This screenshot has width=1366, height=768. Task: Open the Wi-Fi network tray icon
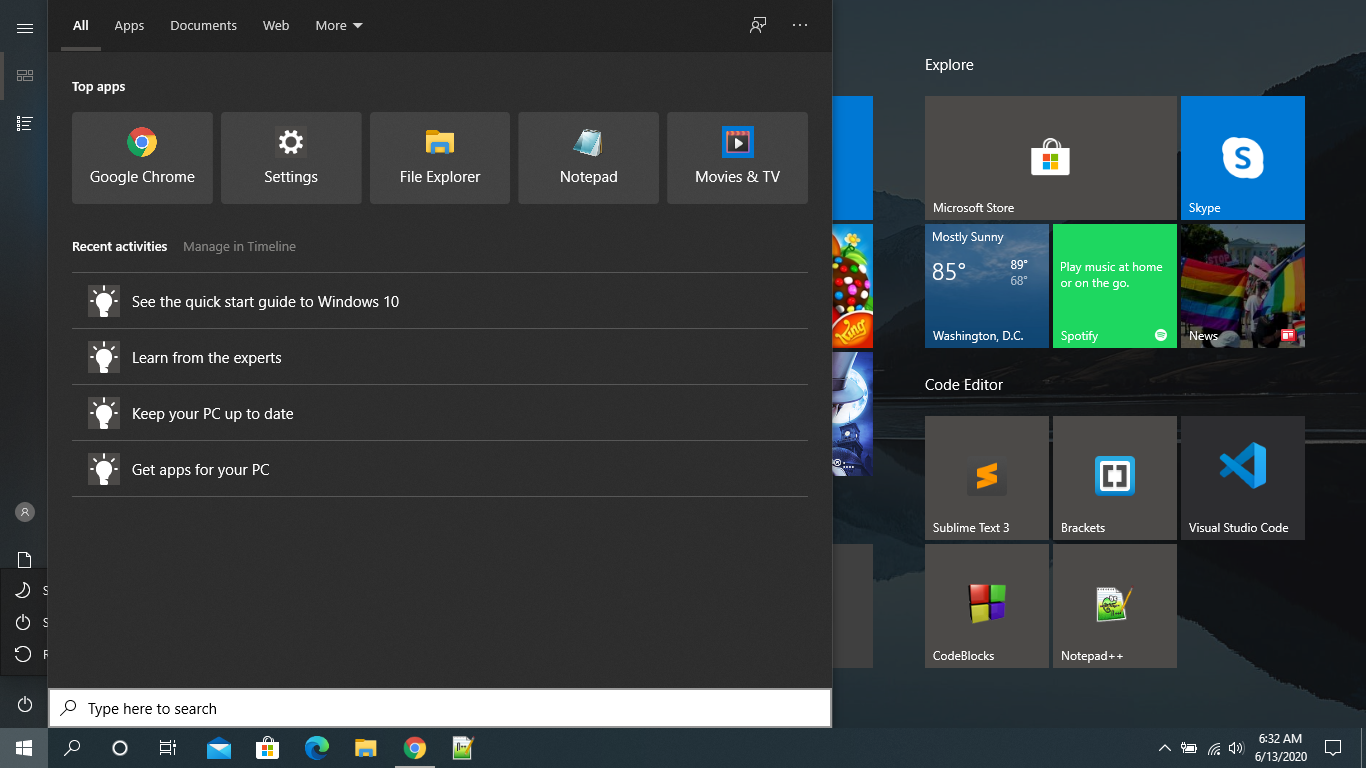coord(1213,748)
